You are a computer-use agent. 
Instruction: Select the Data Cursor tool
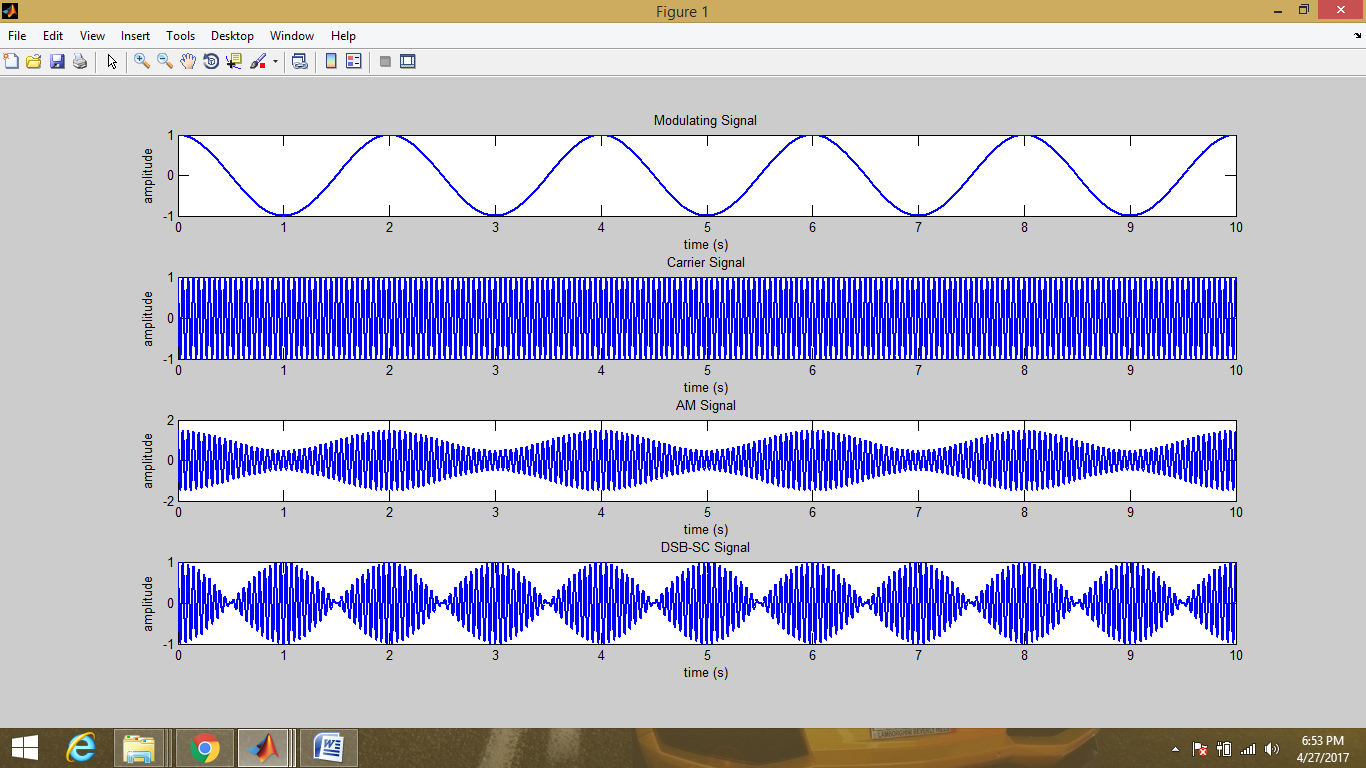pos(234,61)
